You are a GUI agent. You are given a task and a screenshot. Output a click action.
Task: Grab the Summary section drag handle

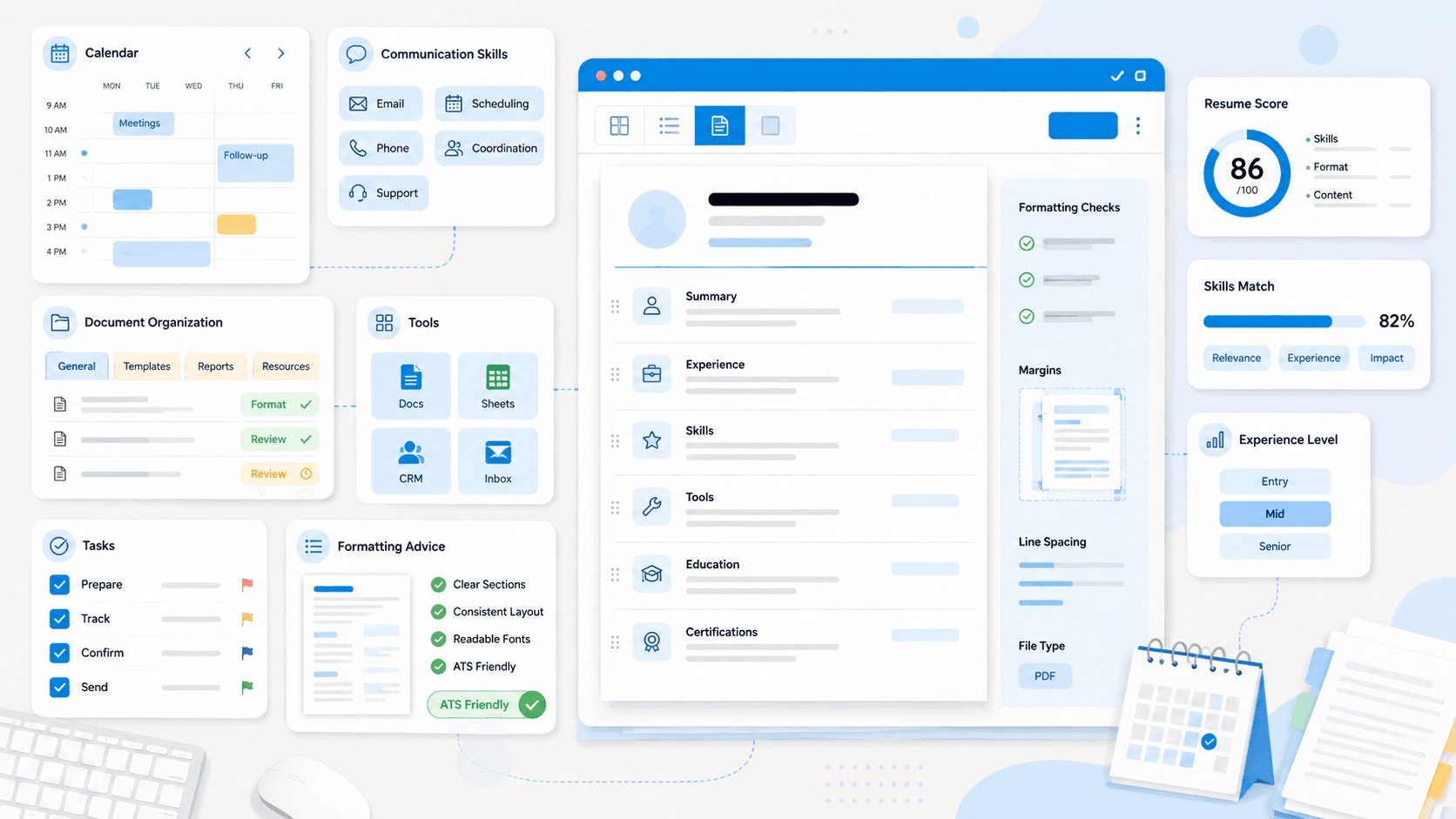[615, 306]
